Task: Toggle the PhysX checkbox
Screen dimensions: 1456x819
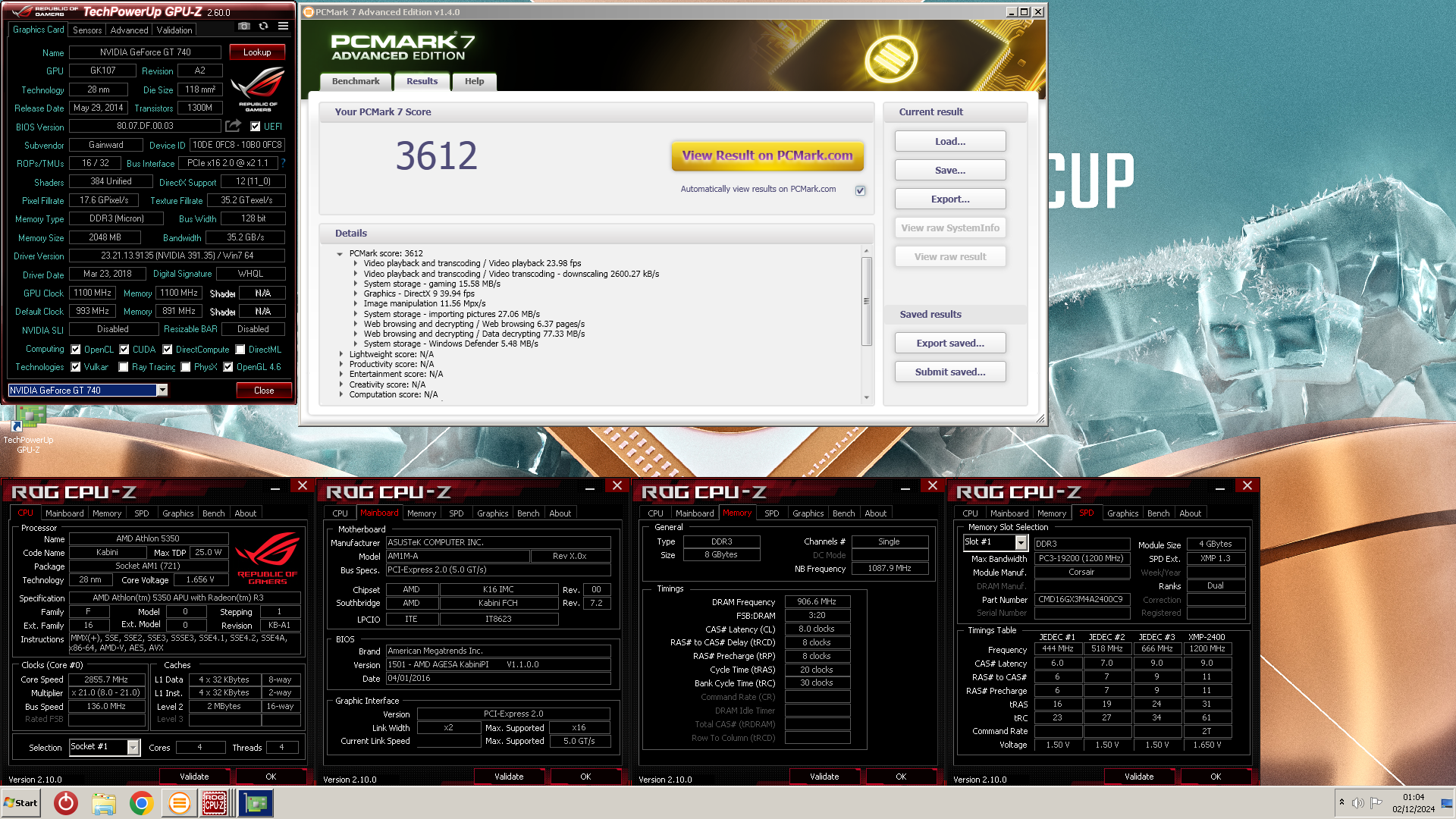Action: [186, 367]
